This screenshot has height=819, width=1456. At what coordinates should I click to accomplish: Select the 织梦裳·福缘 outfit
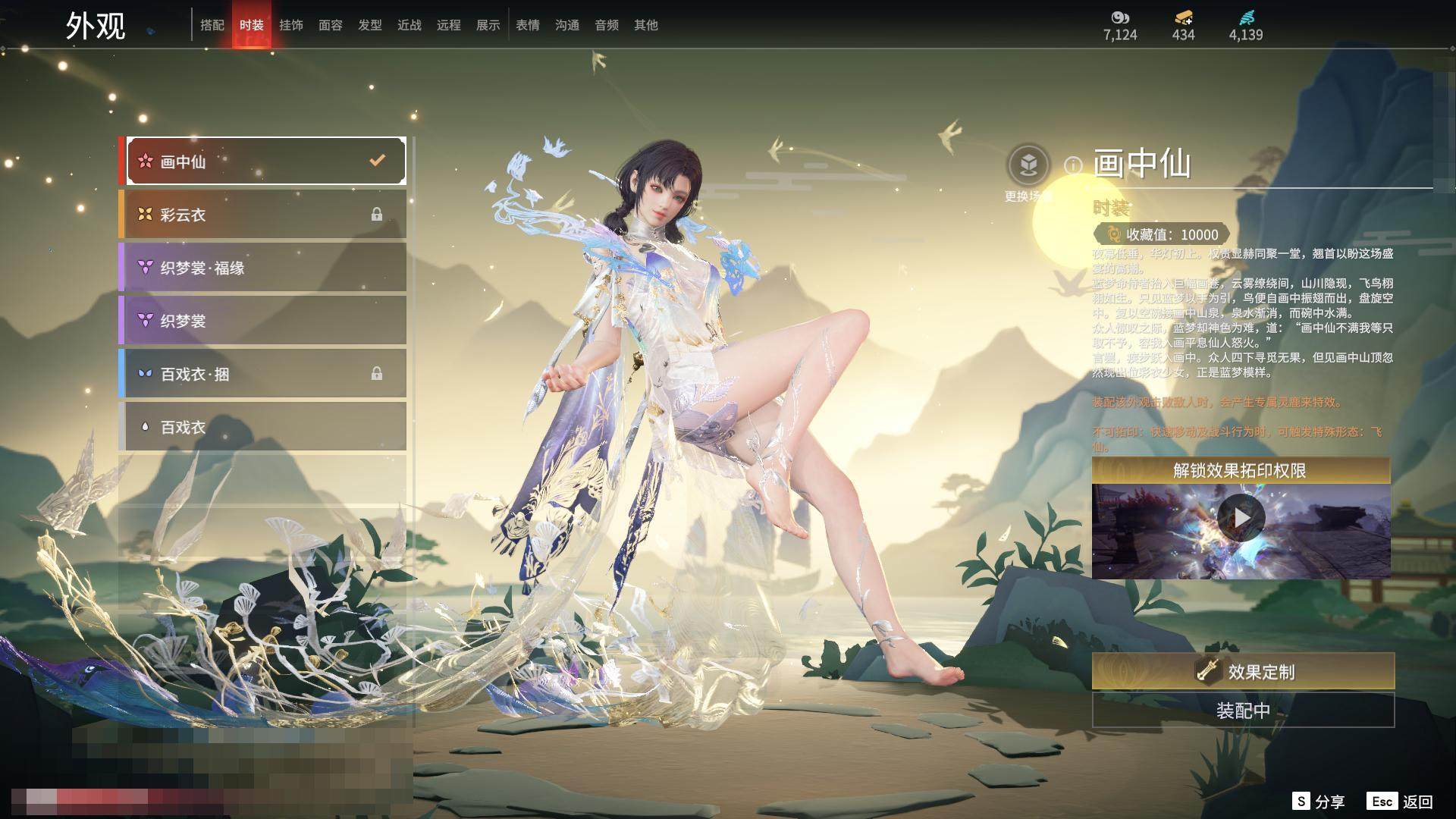(x=262, y=268)
